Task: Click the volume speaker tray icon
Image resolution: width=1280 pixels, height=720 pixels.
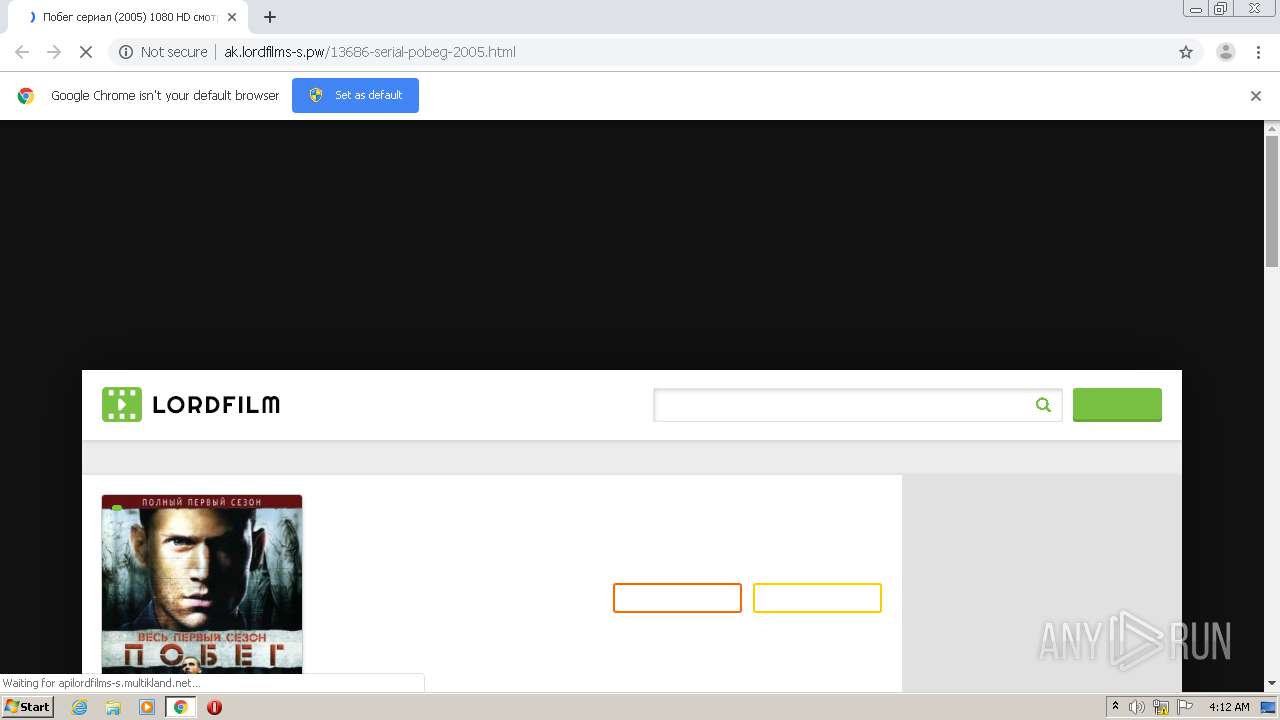Action: (1137, 707)
